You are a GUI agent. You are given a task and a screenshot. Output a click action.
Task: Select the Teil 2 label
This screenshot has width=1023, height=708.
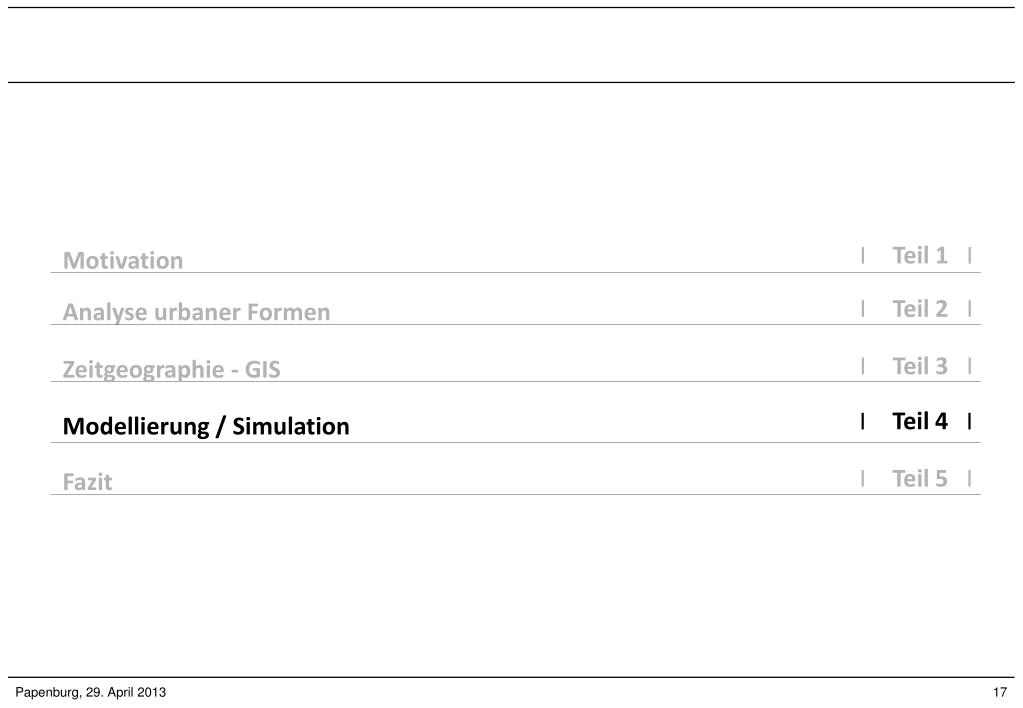pyautogui.click(x=920, y=309)
